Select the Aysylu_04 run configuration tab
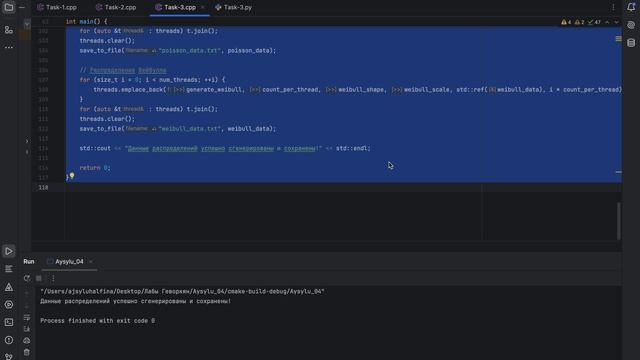The image size is (640, 360). pyautogui.click(x=69, y=262)
